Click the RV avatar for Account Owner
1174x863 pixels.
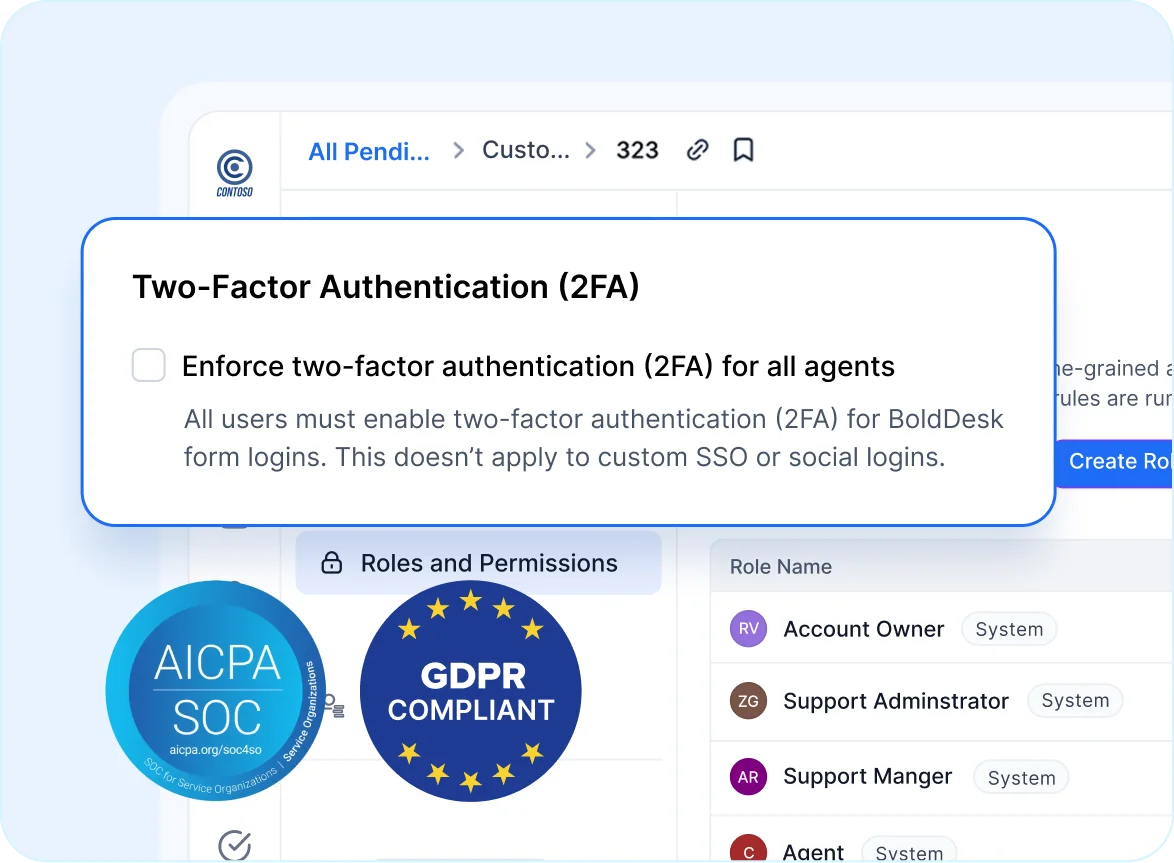748,629
